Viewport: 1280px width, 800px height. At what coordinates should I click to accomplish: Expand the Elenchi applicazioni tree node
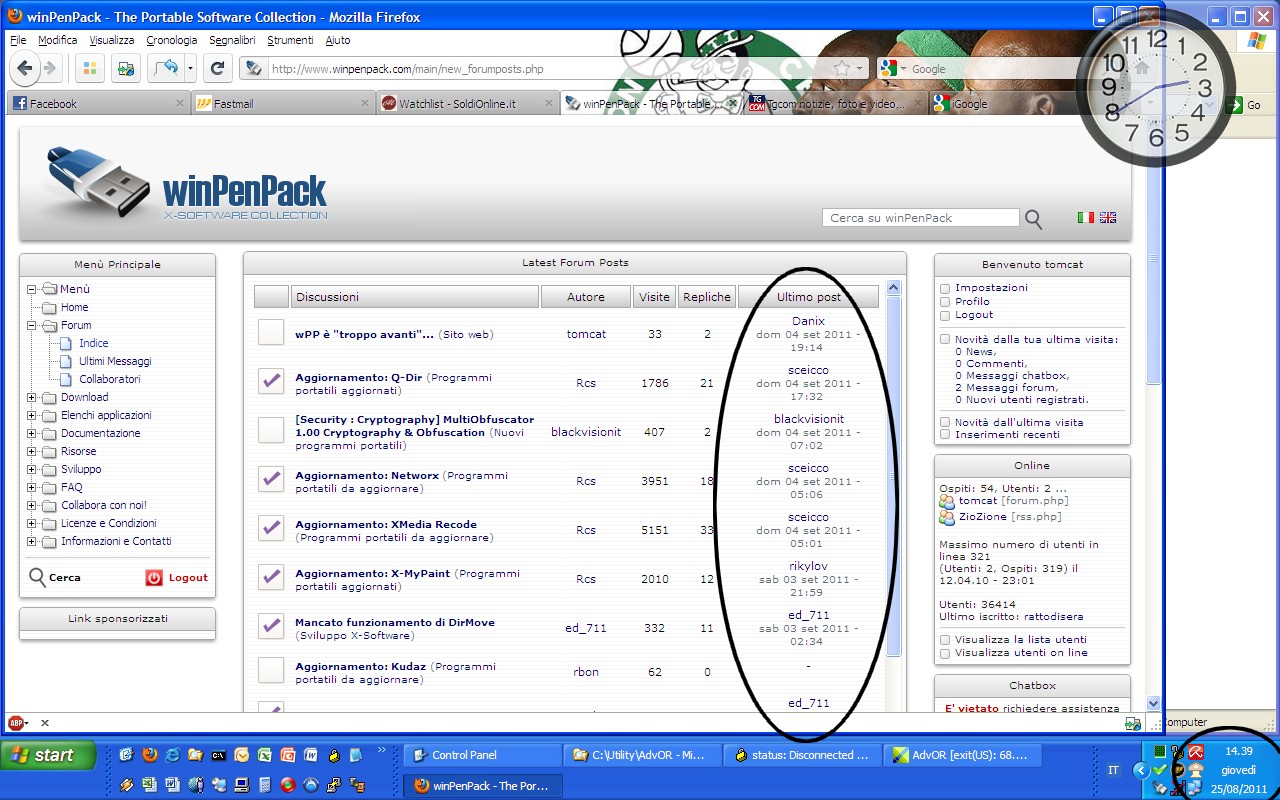[32, 416]
